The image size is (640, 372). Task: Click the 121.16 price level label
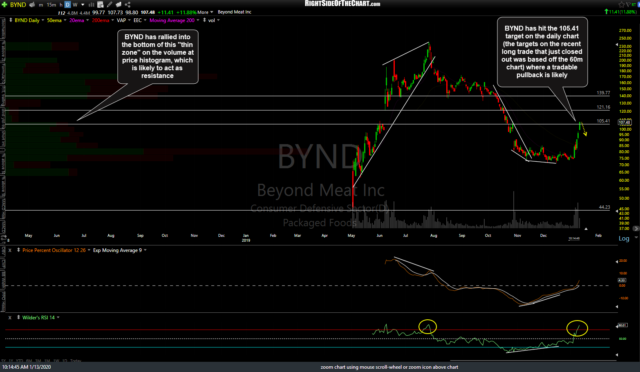603,107
